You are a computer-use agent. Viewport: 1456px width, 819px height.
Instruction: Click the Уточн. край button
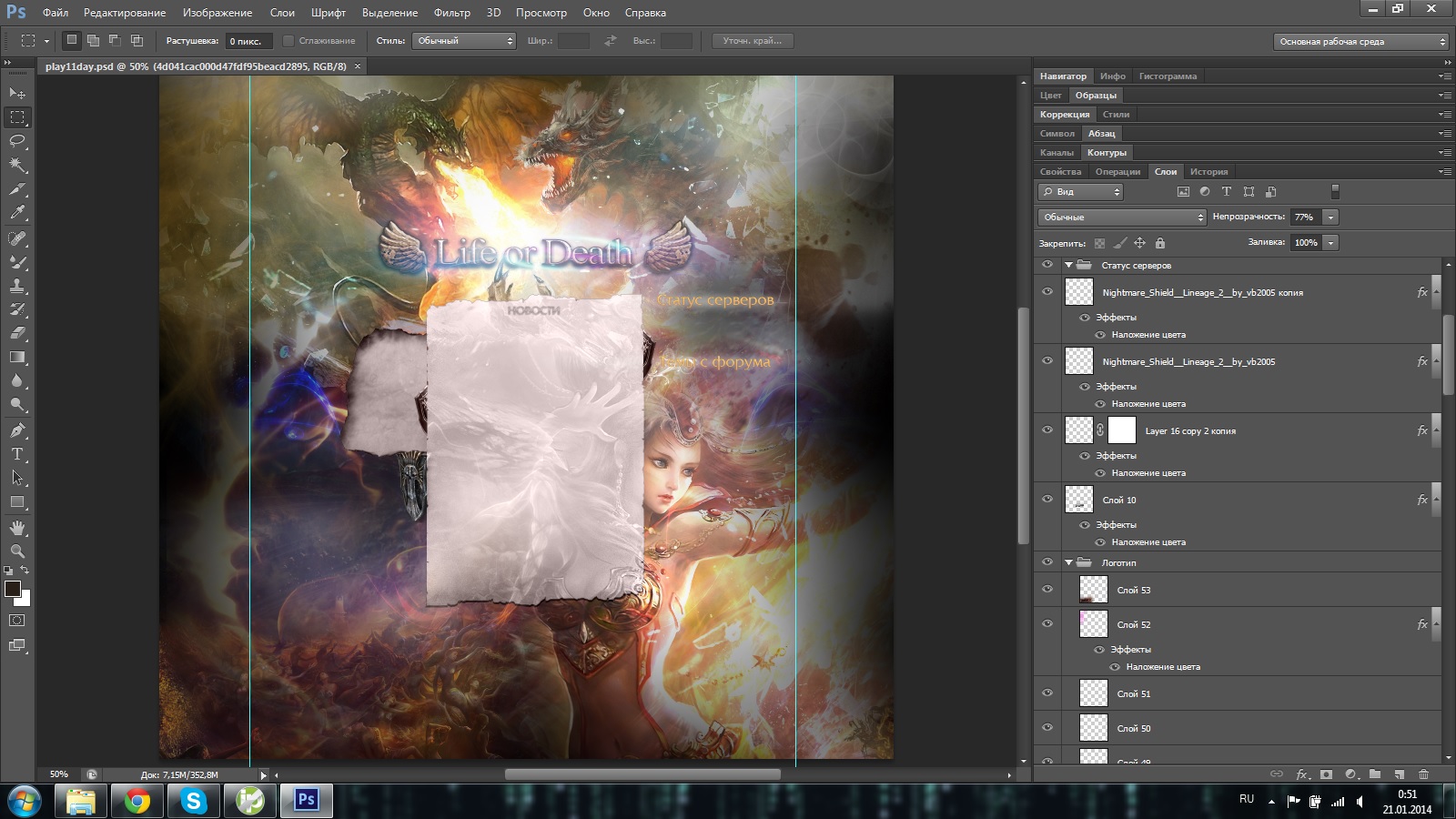coord(752,41)
